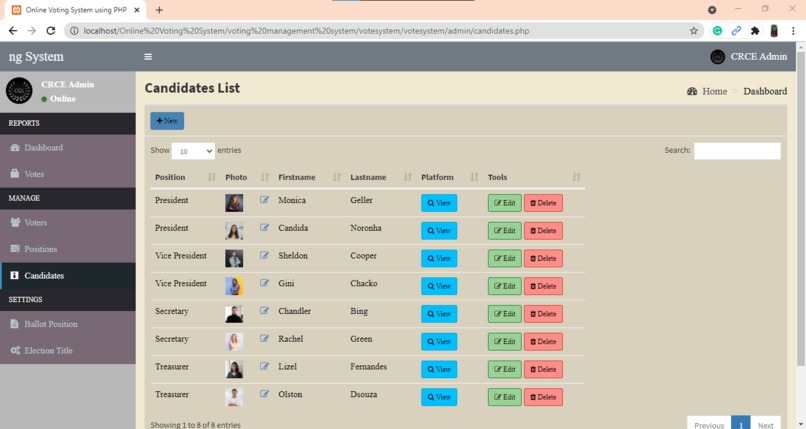
Task: Edit photo icon for Monica Geller
Action: coord(264,200)
